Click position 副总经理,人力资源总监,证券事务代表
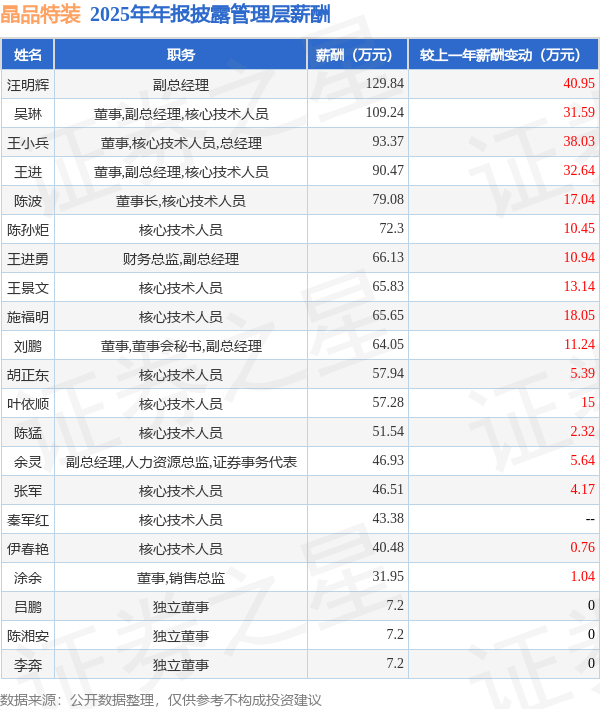Screen dimensions: 600x709 [181, 461]
